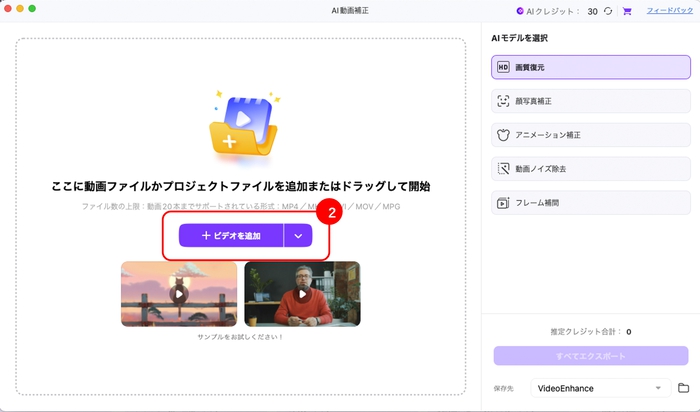This screenshot has height=412, width=700.
Task: Click the denoise icon of 動画ノイズ除去
Action: pos(503,169)
